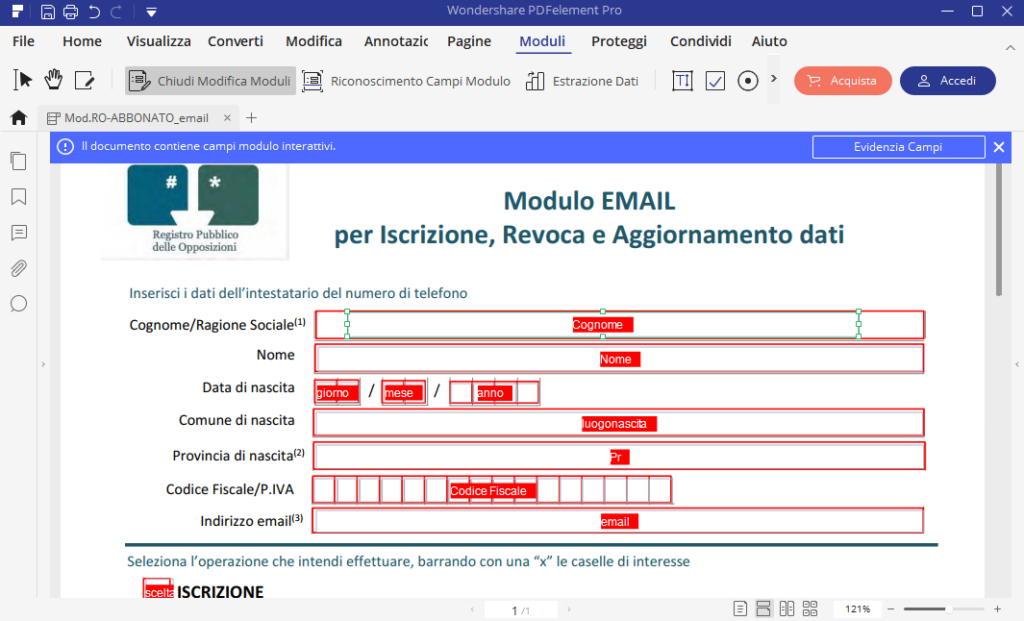Dismiss the interactive form fields notification bar
Screen dimensions: 1024x621
tap(999, 147)
